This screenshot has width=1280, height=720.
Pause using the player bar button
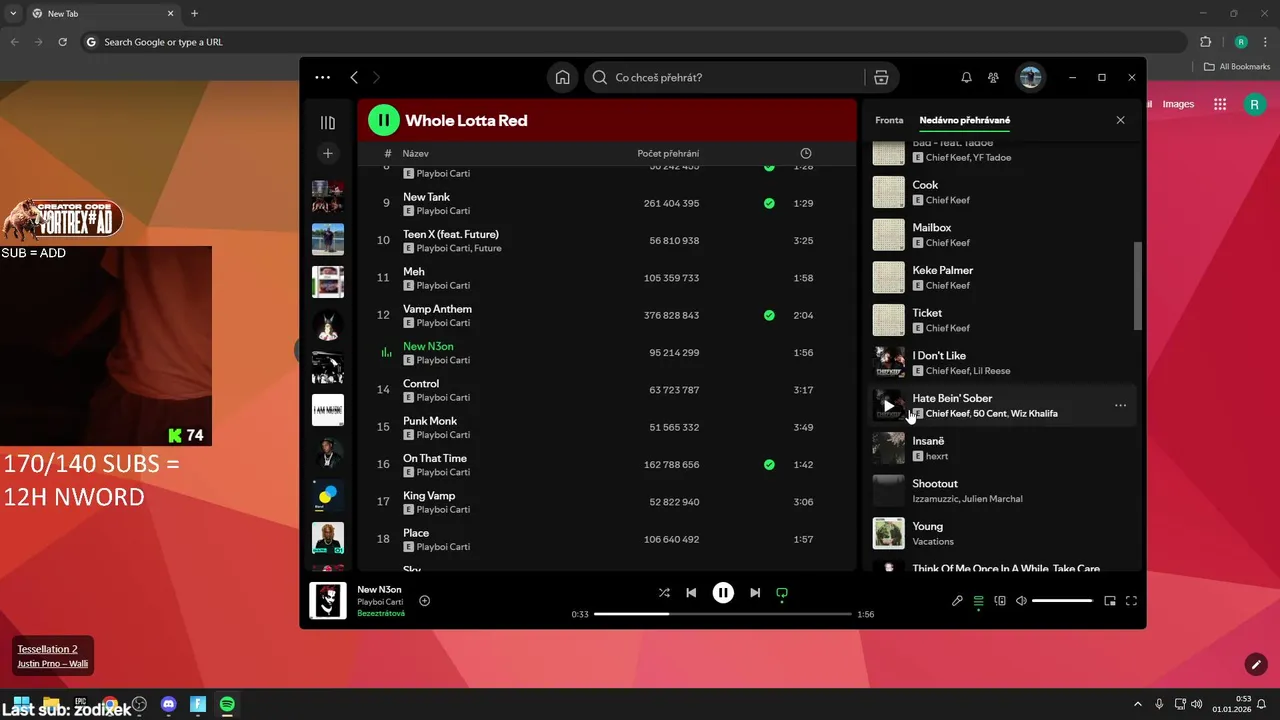coord(723,593)
